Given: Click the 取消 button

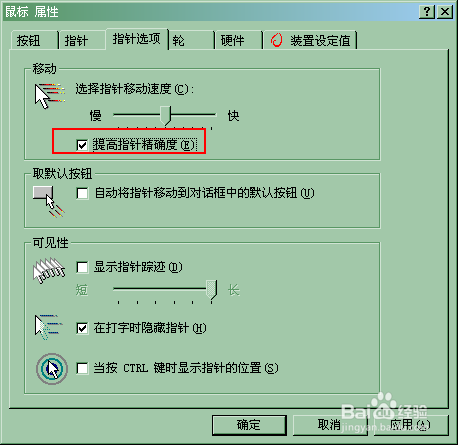Looking at the screenshot, I should (330, 425).
